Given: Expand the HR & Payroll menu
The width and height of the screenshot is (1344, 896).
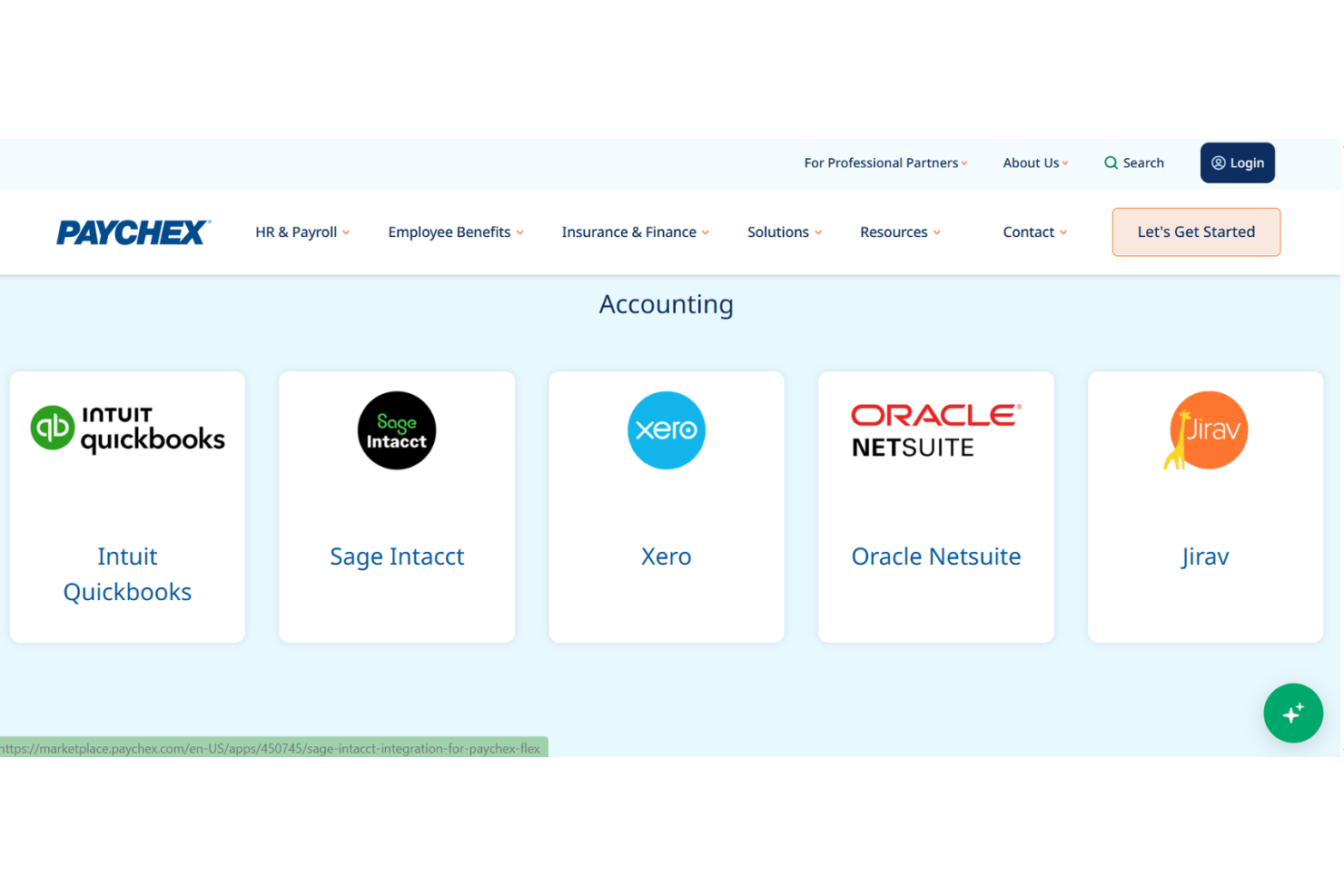Looking at the screenshot, I should tap(302, 232).
